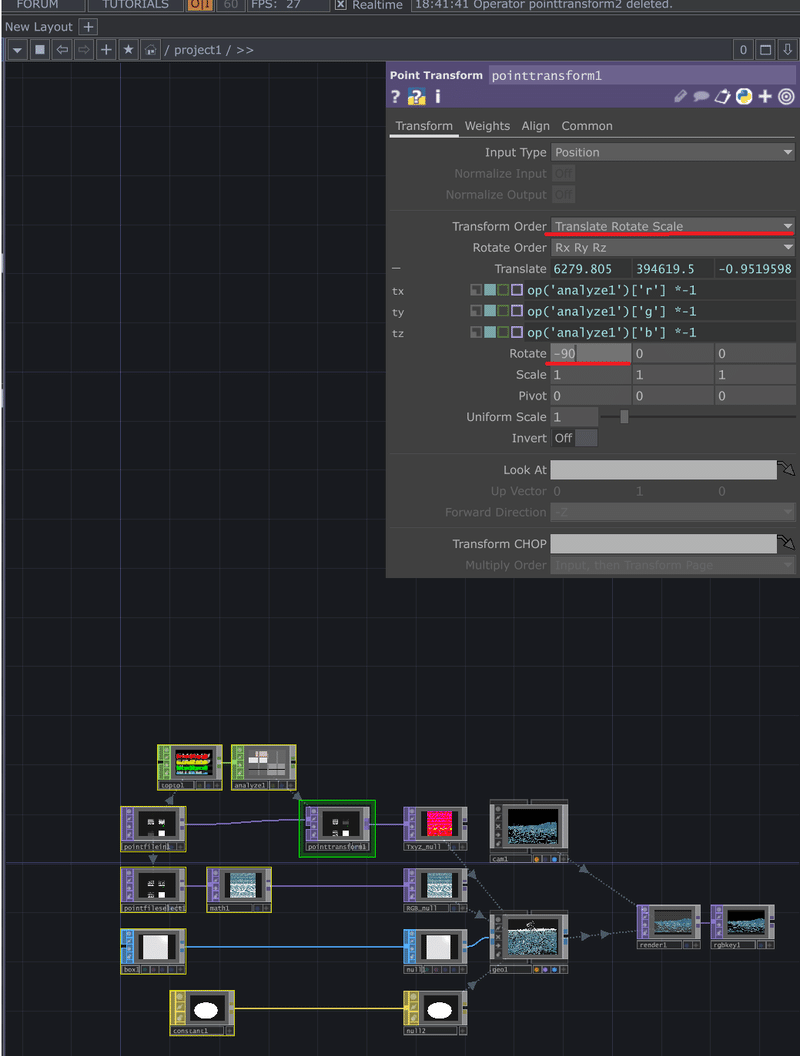Image resolution: width=800 pixels, height=1056 pixels.
Task: Toggle the expression mode square on tz row
Action: (490, 332)
